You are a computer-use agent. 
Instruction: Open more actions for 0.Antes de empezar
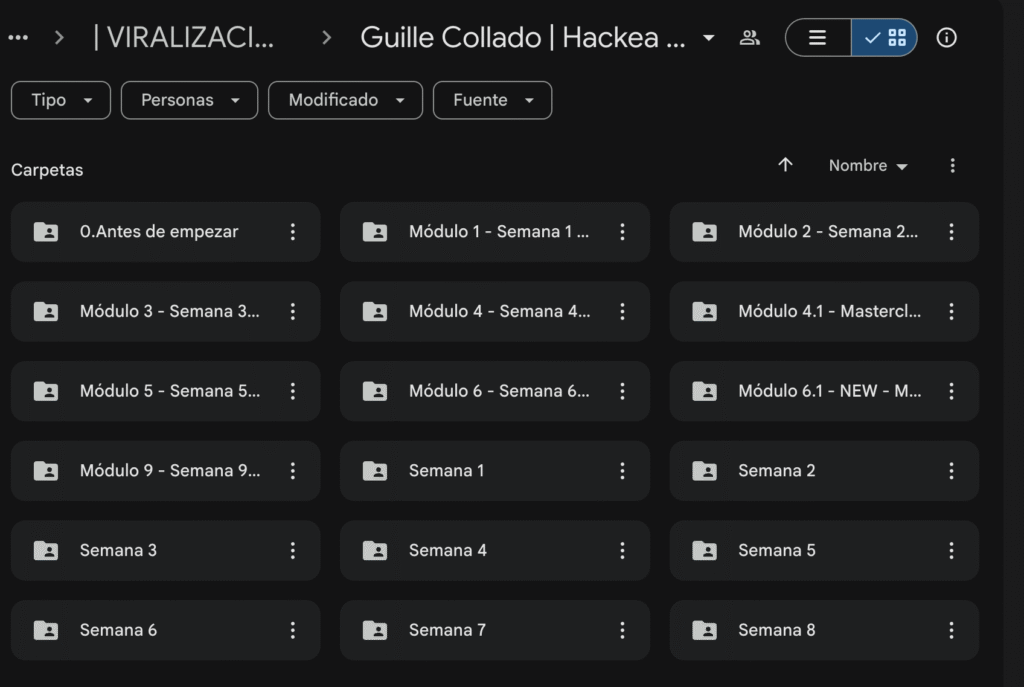pos(293,232)
